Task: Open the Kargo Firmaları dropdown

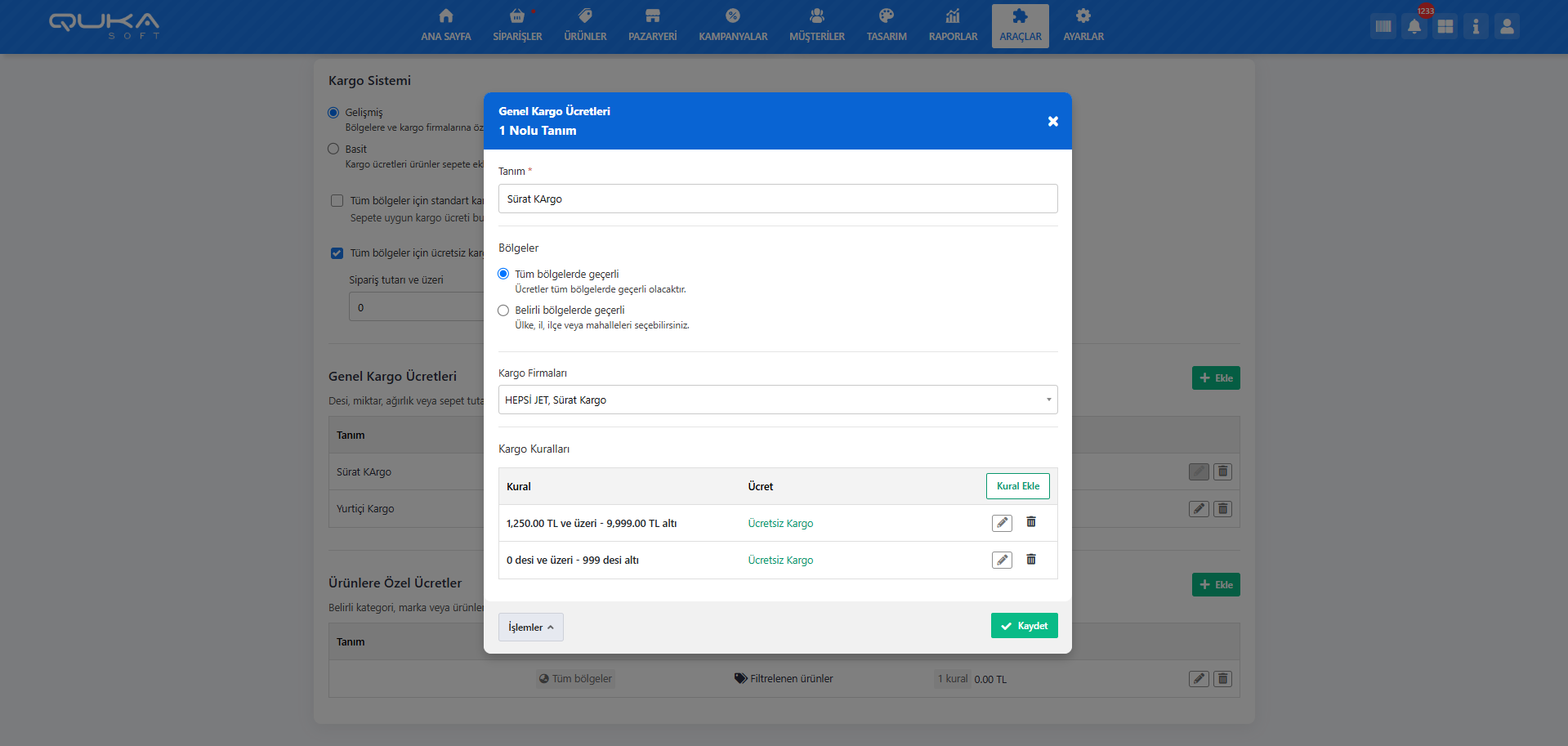Action: click(x=777, y=400)
